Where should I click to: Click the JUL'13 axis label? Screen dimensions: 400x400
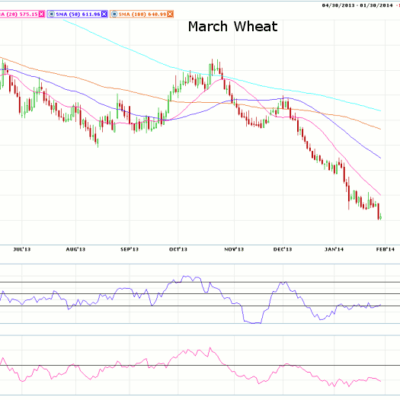22,249
